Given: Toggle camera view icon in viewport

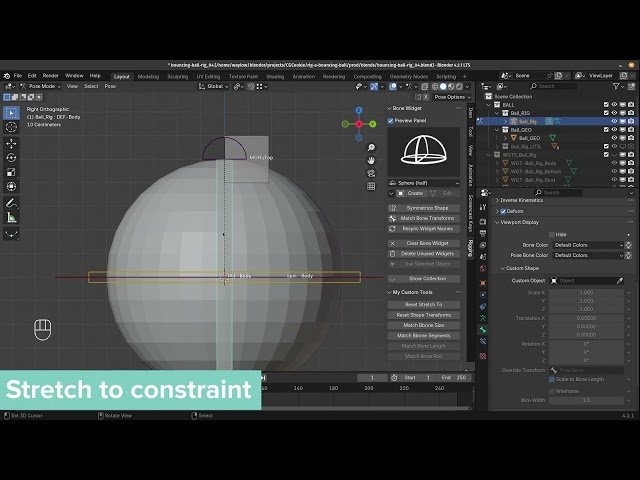Looking at the screenshot, I should pos(371,173).
